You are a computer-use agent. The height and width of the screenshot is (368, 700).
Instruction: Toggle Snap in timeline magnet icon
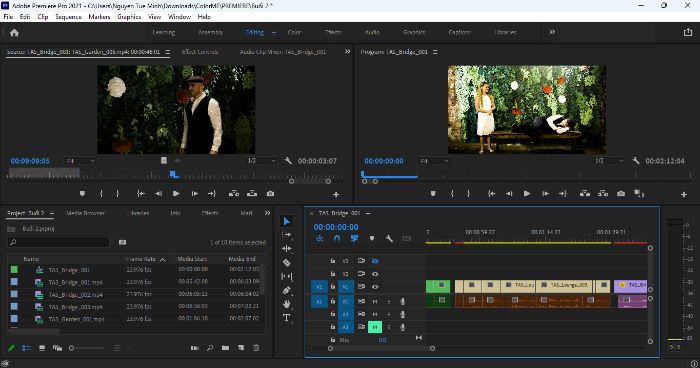(x=337, y=238)
